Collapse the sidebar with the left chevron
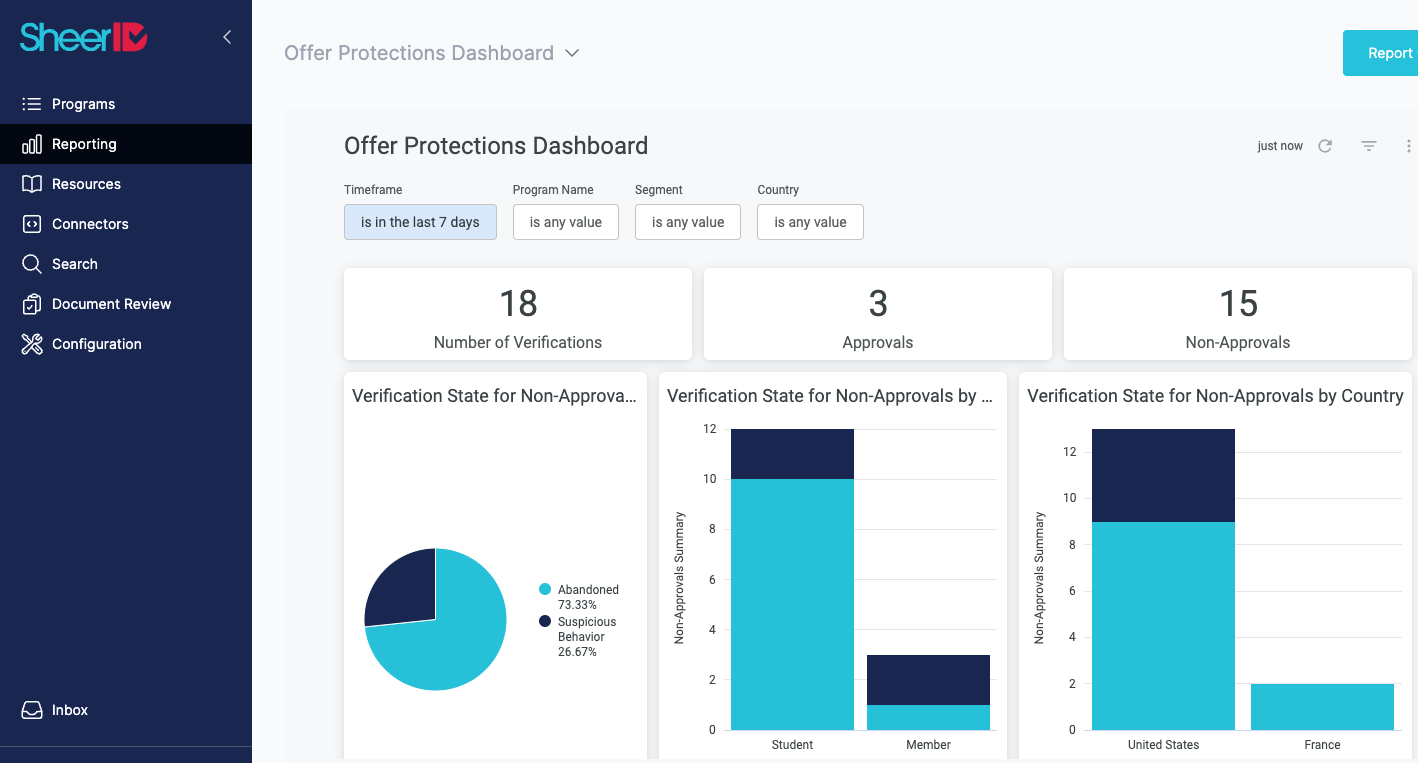Viewport: 1418px width, 763px height. coord(227,37)
